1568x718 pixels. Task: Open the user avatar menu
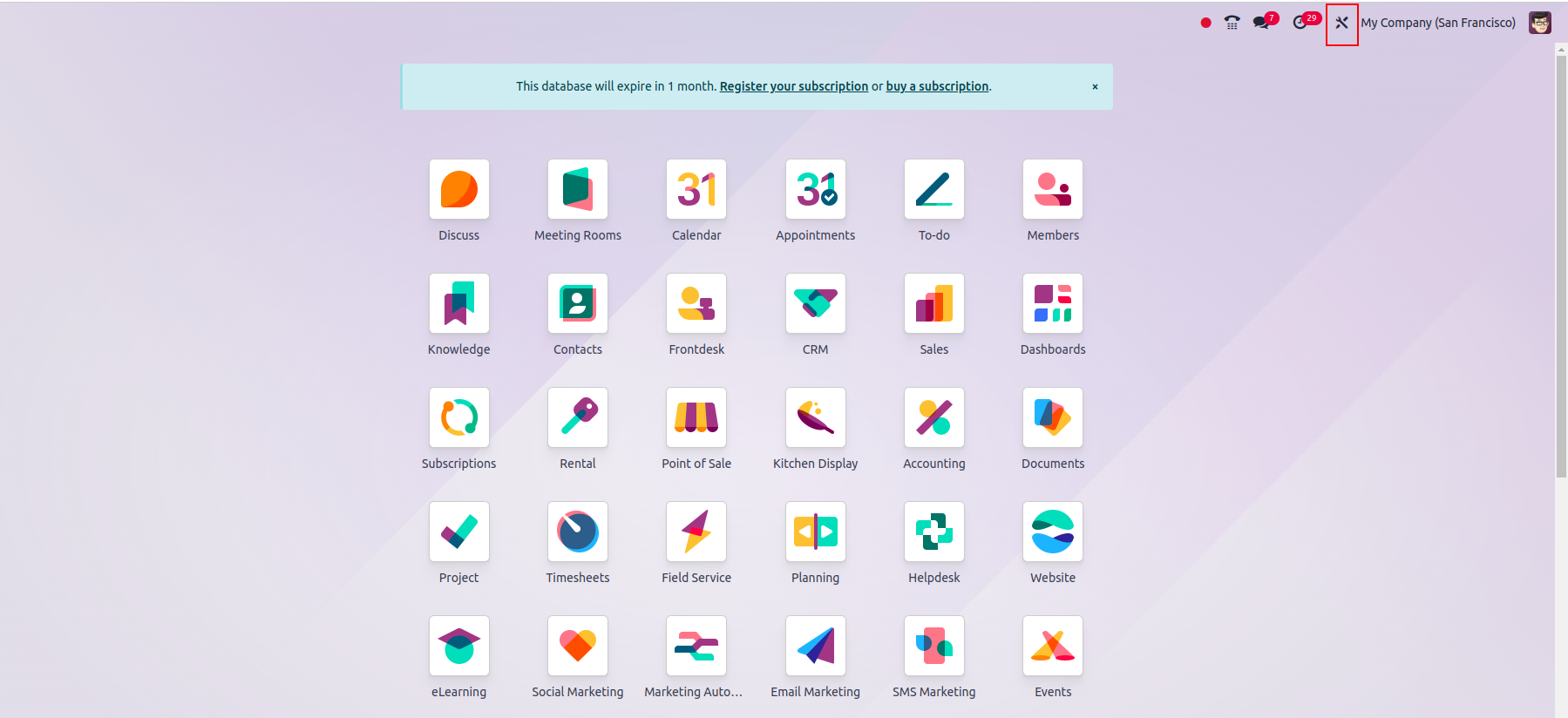[x=1539, y=24]
